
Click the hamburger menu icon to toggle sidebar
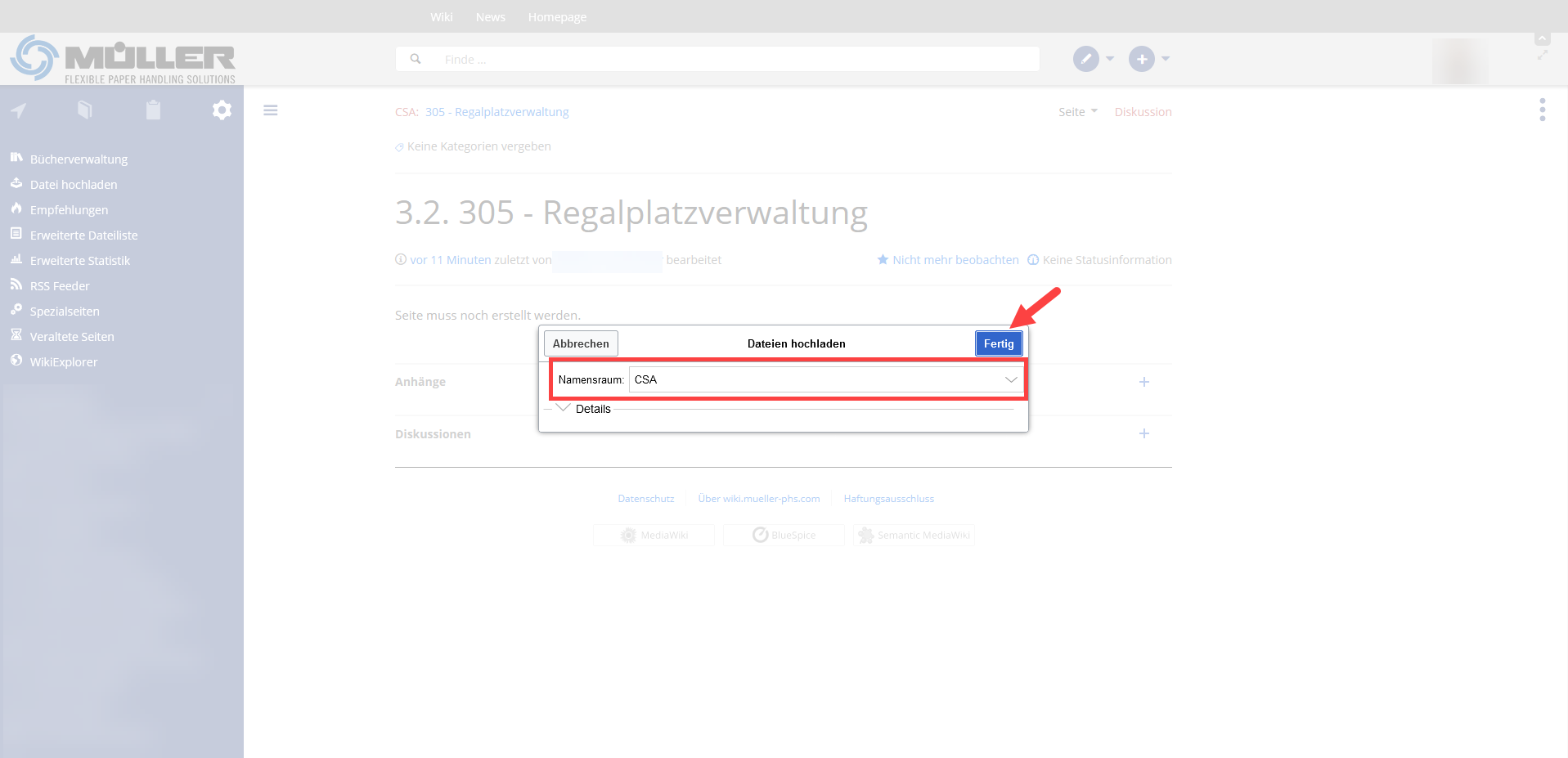tap(271, 110)
